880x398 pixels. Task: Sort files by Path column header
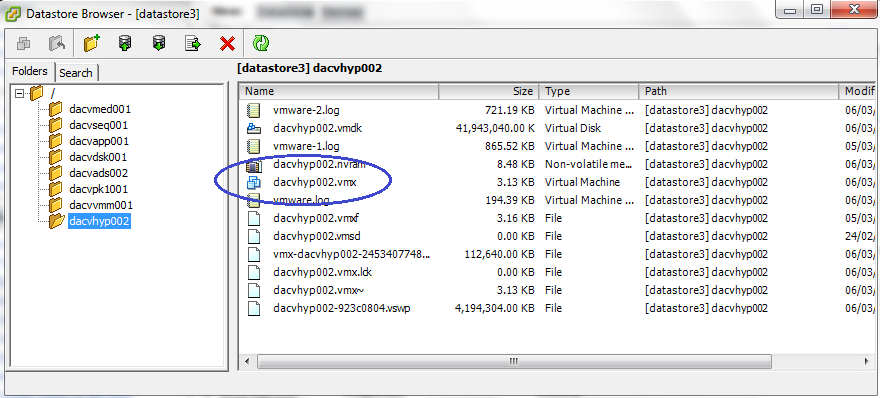[x=739, y=91]
